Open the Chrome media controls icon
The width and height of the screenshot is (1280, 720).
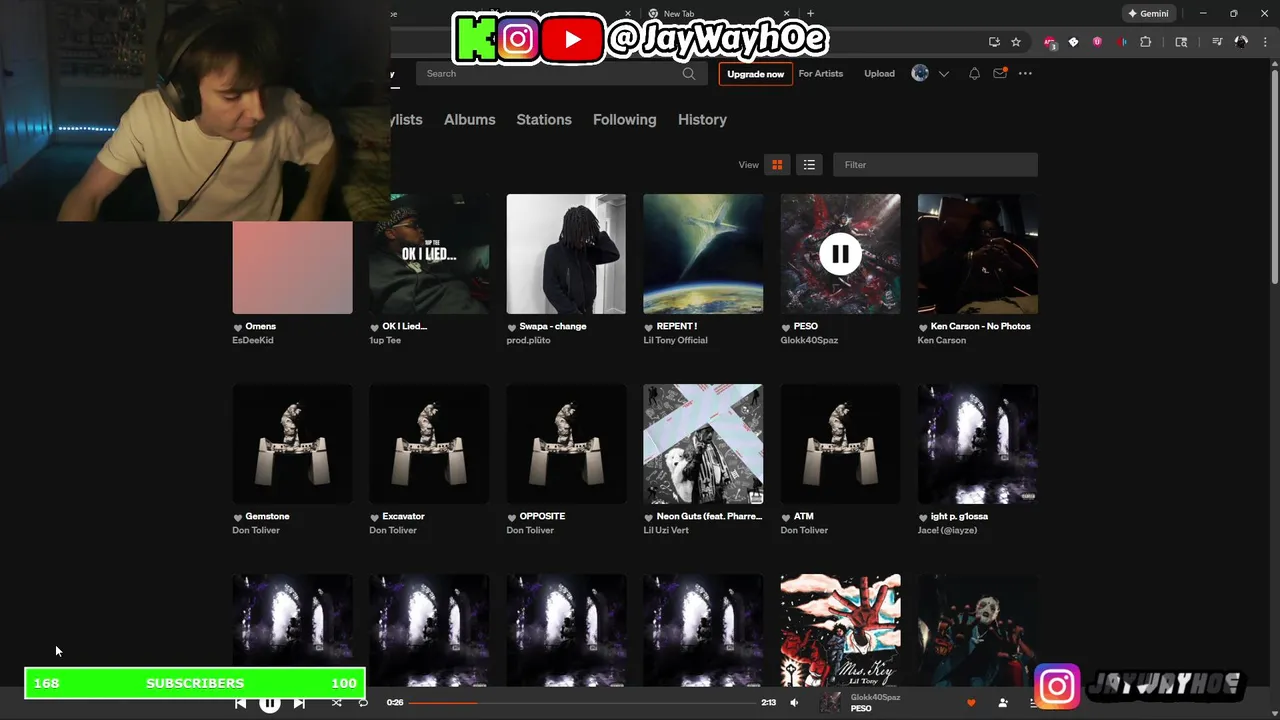(1217, 42)
